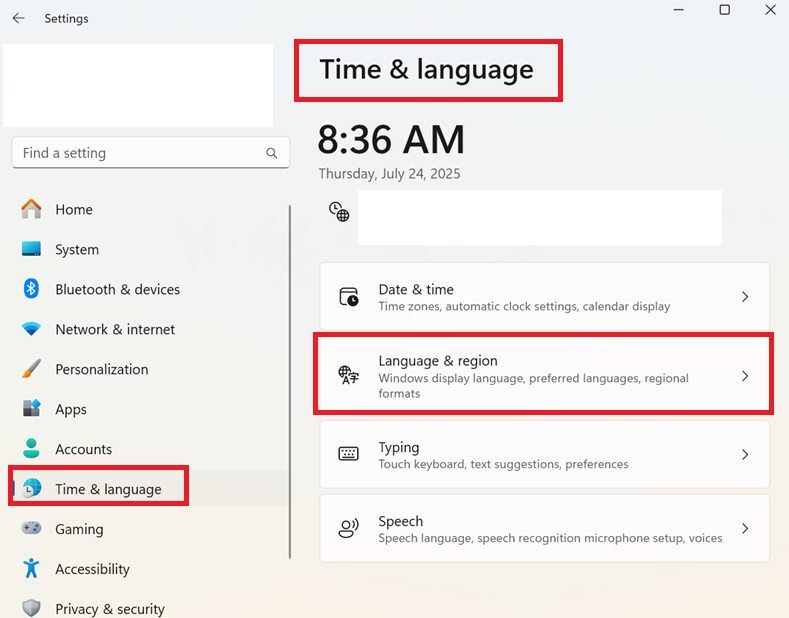Click the Bluetooth icon in sidebar
This screenshot has height=618, width=789.
pyautogui.click(x=31, y=289)
